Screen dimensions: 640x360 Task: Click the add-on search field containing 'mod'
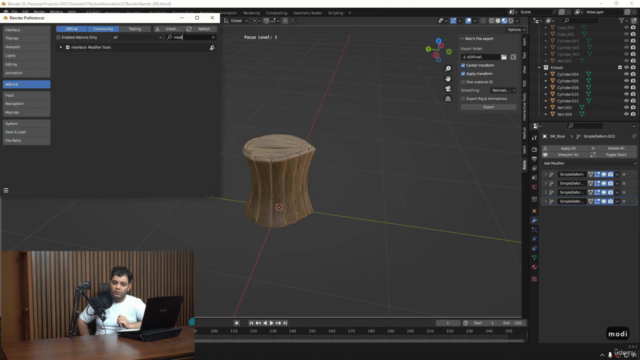pos(191,38)
